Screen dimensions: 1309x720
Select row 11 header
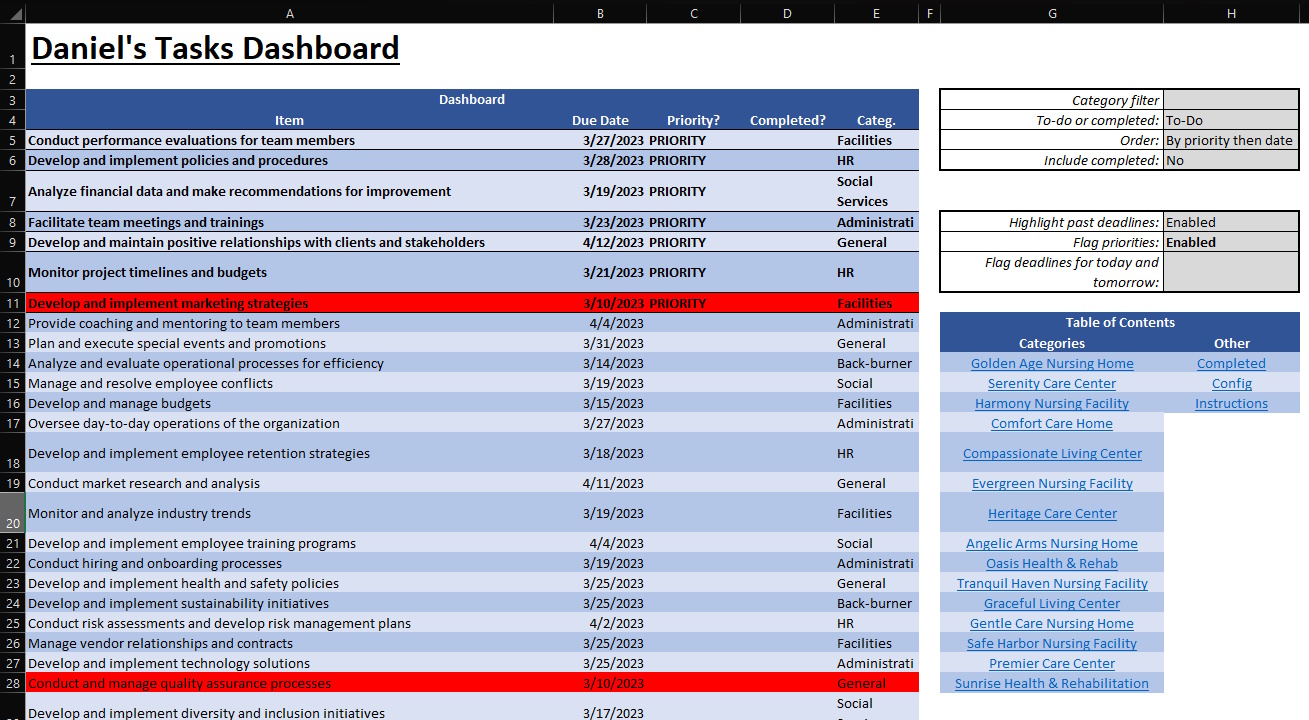[x=11, y=303]
